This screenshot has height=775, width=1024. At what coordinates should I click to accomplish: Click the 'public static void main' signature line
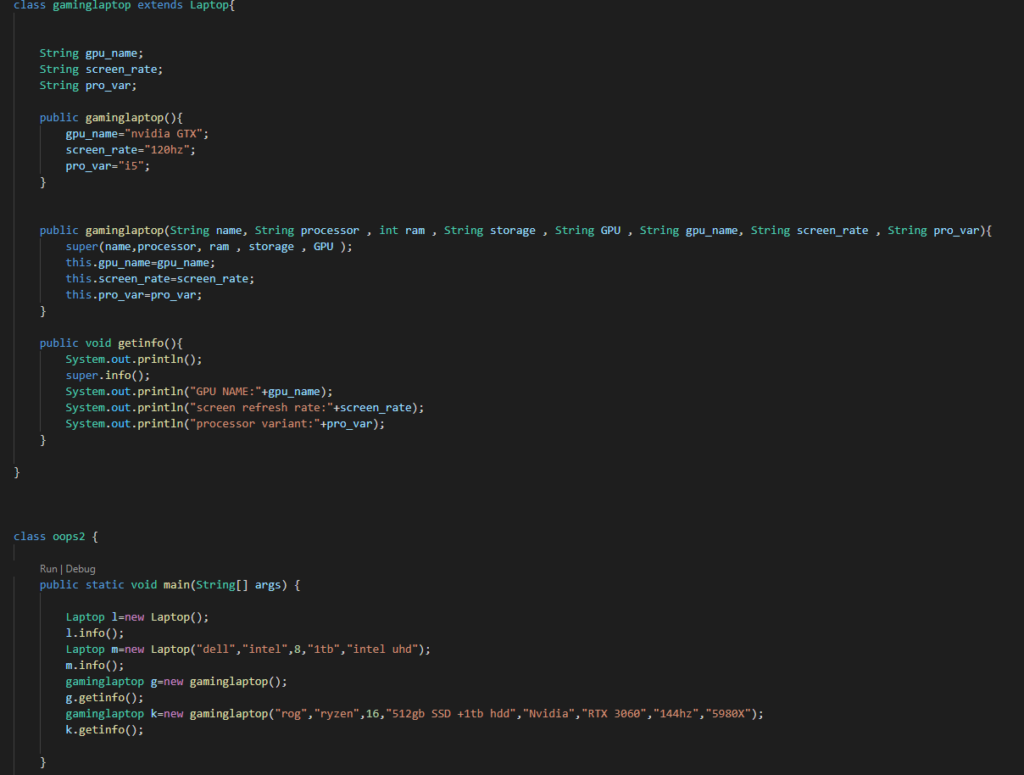pos(170,585)
